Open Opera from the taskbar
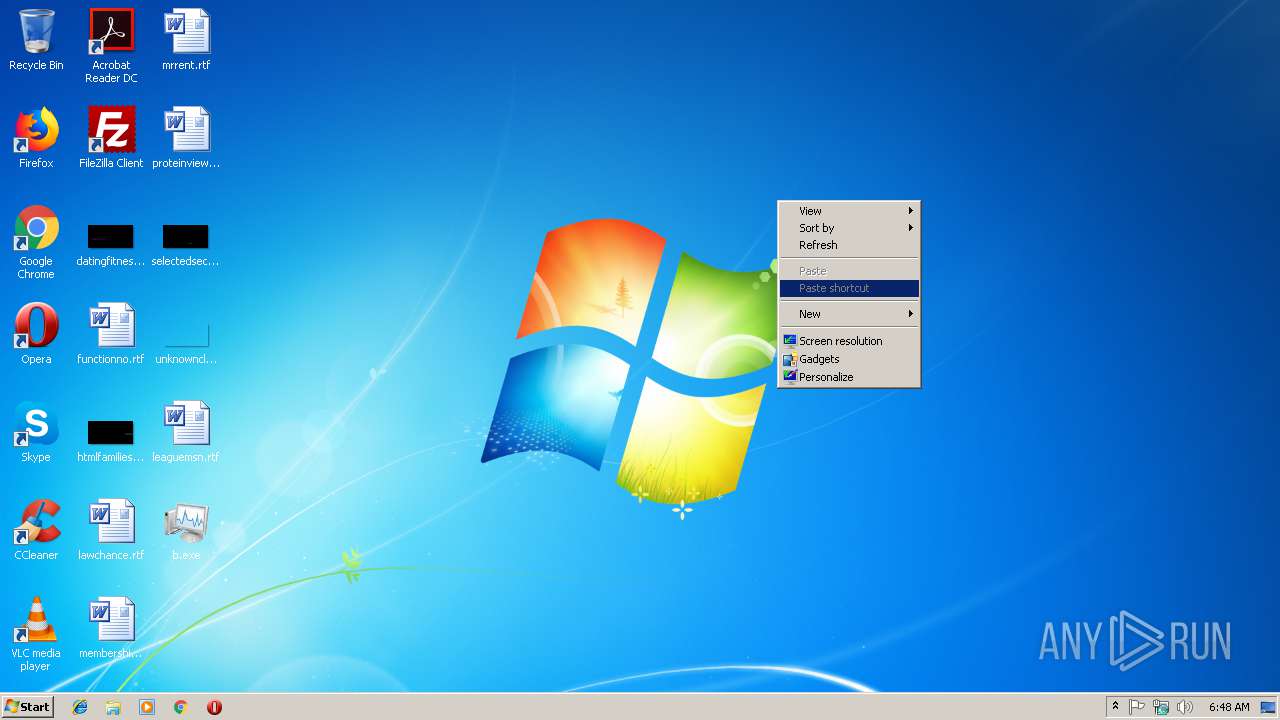 pos(214,707)
